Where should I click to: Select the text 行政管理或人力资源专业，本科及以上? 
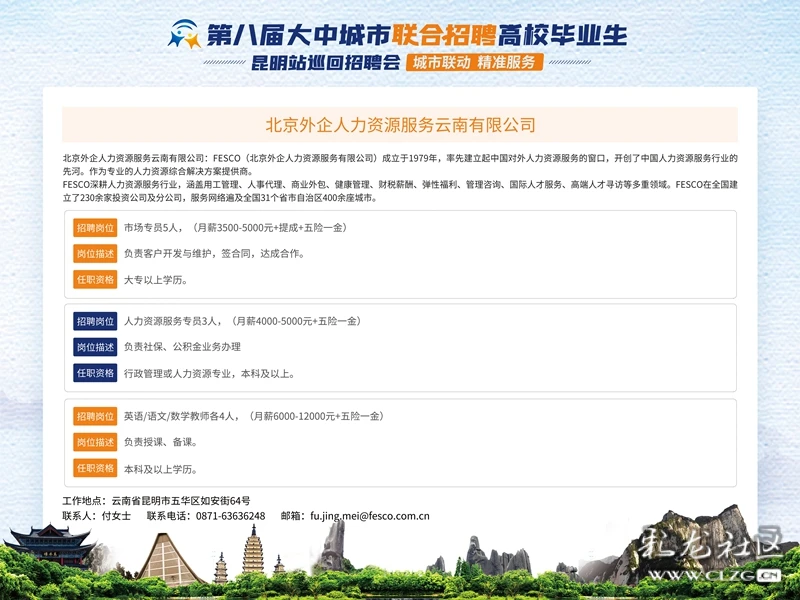coord(210,373)
